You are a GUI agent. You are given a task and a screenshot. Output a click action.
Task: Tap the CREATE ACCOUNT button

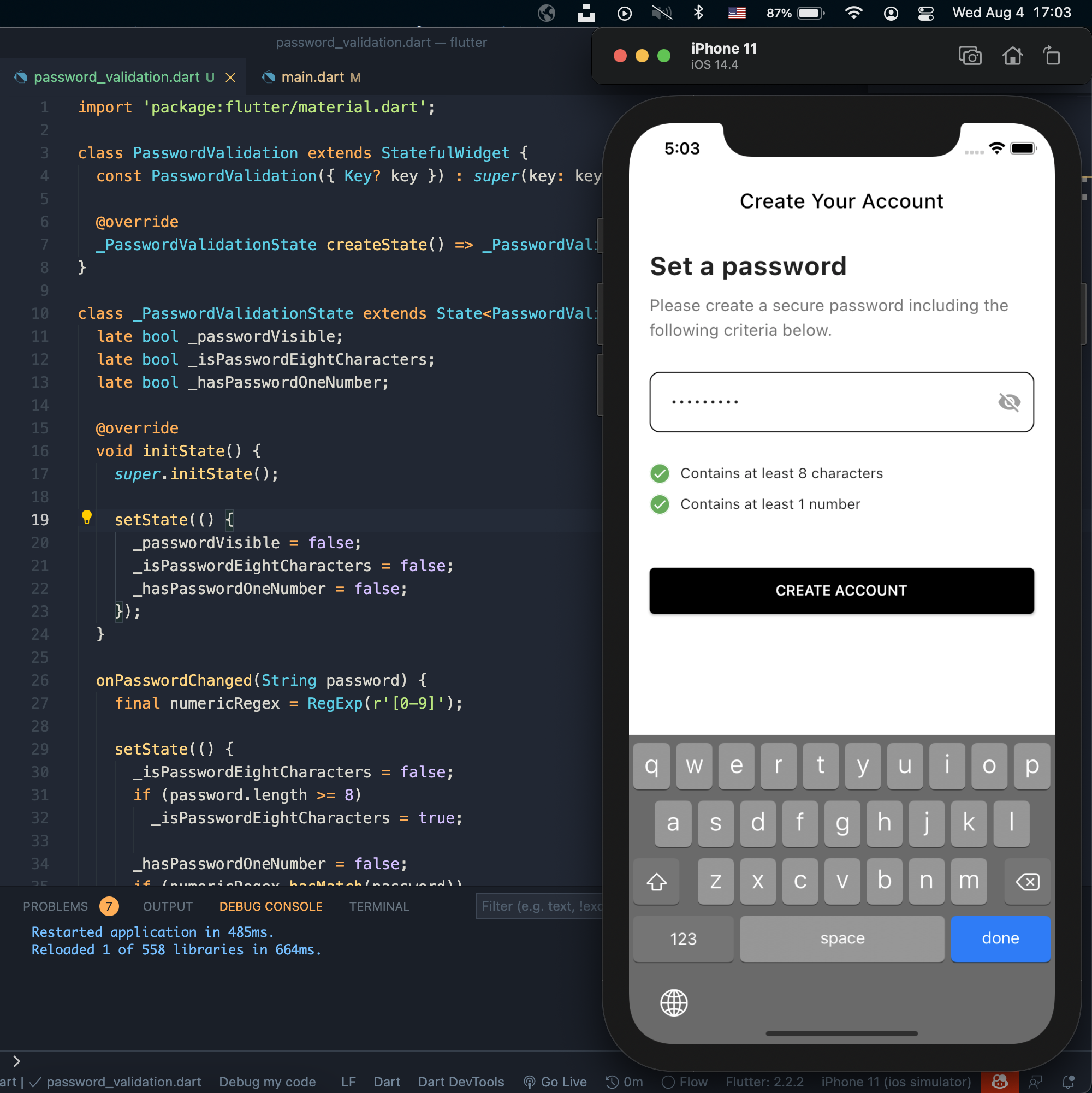click(841, 590)
